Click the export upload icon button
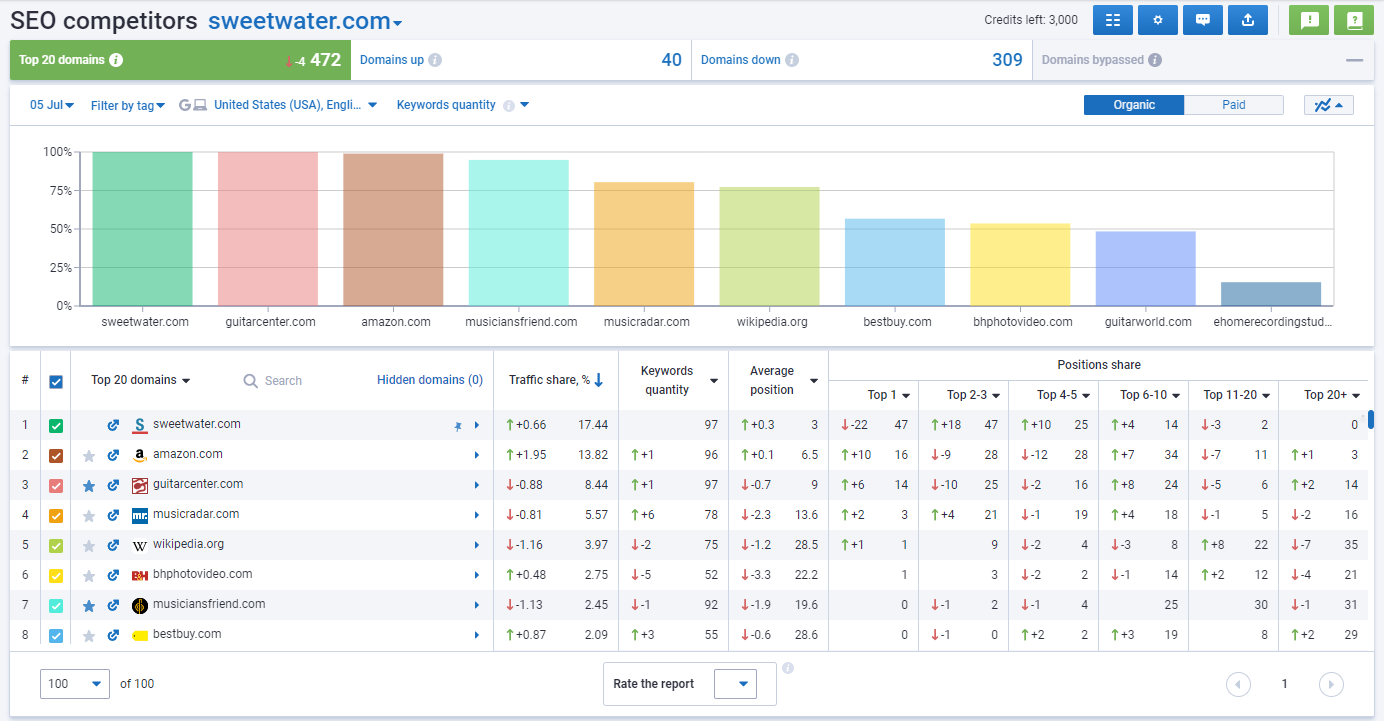Viewport: 1384px width, 721px height. [x=1248, y=20]
